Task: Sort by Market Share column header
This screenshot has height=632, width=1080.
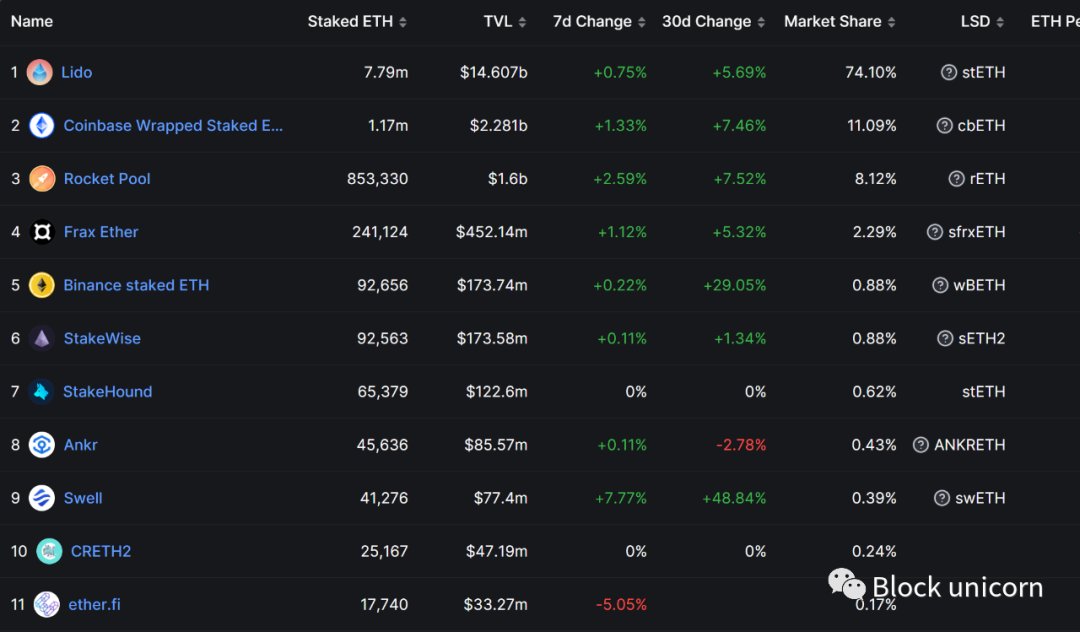Action: tap(839, 21)
